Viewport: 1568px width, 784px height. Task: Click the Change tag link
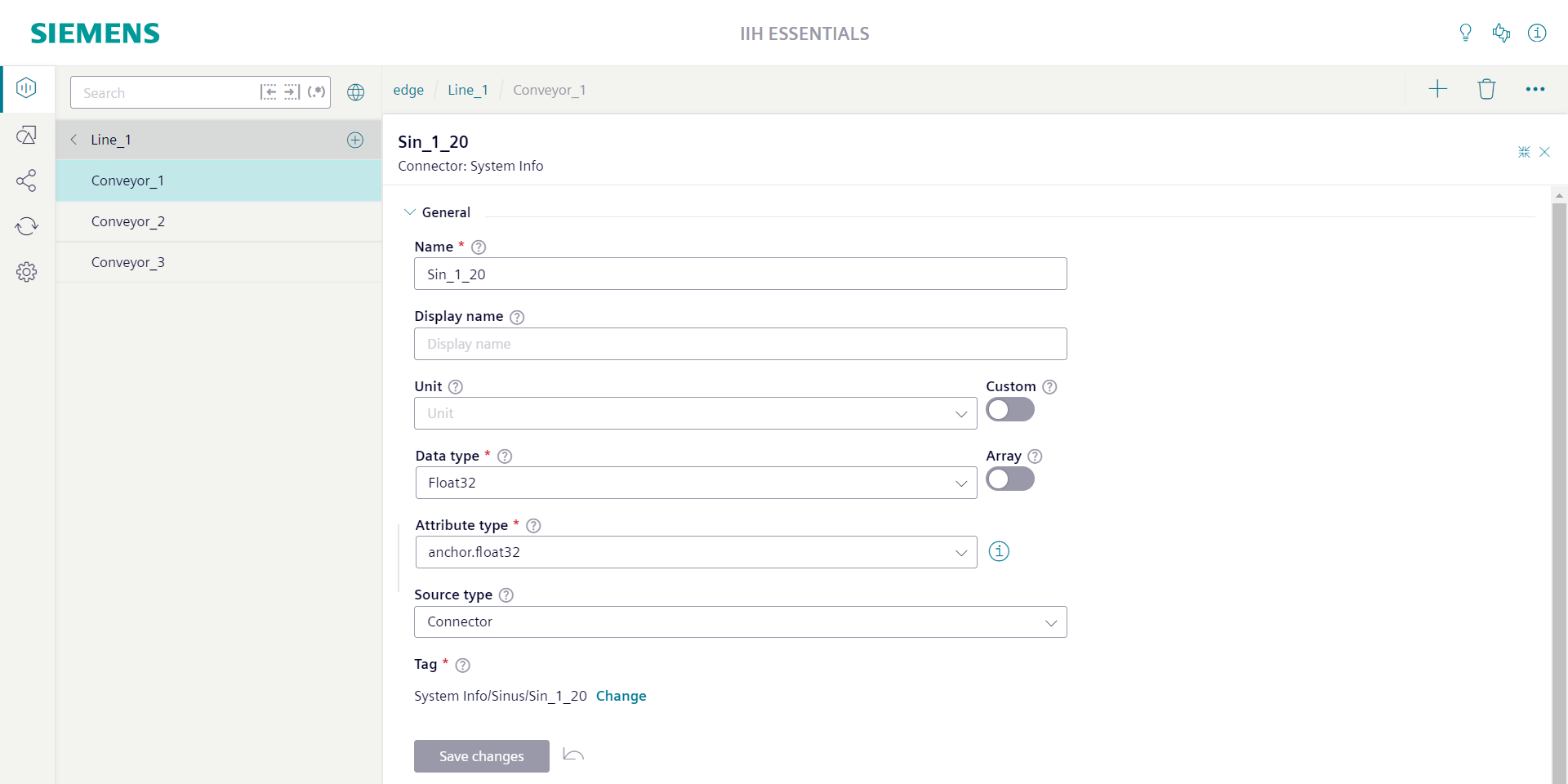tap(621, 696)
